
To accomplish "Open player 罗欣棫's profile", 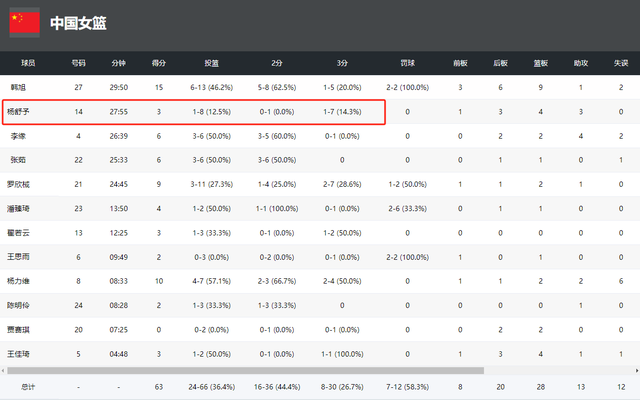I will (x=22, y=184).
